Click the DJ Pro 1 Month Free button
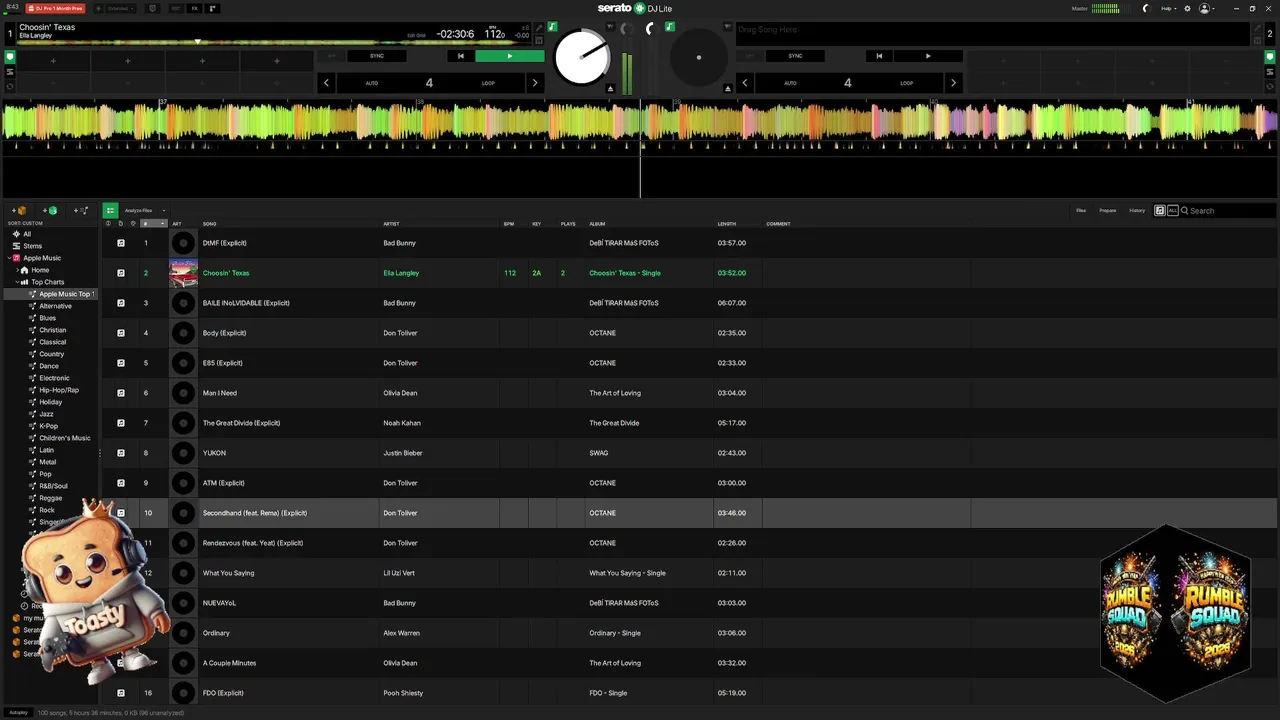This screenshot has height=720, width=1280. (x=56, y=8)
